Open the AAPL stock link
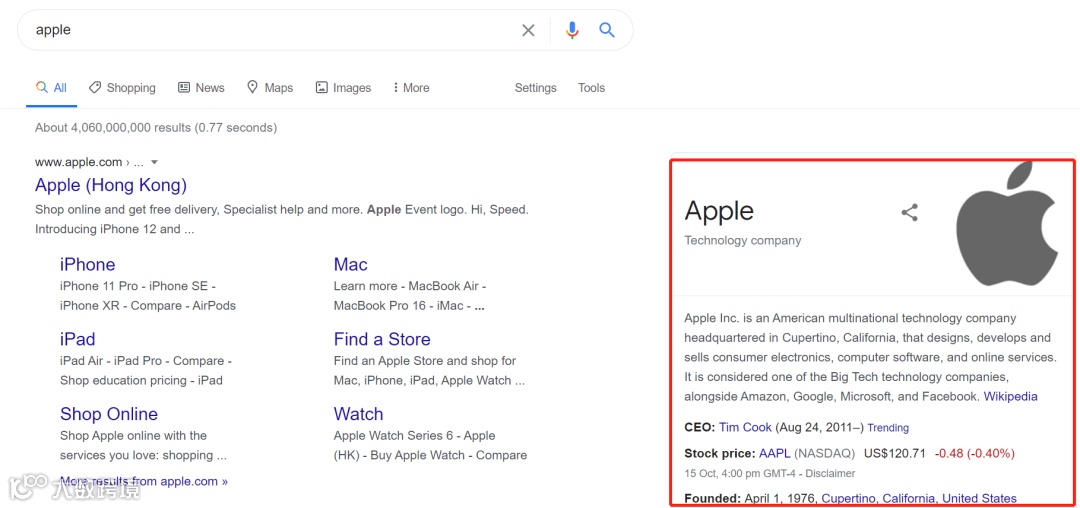 (x=774, y=453)
